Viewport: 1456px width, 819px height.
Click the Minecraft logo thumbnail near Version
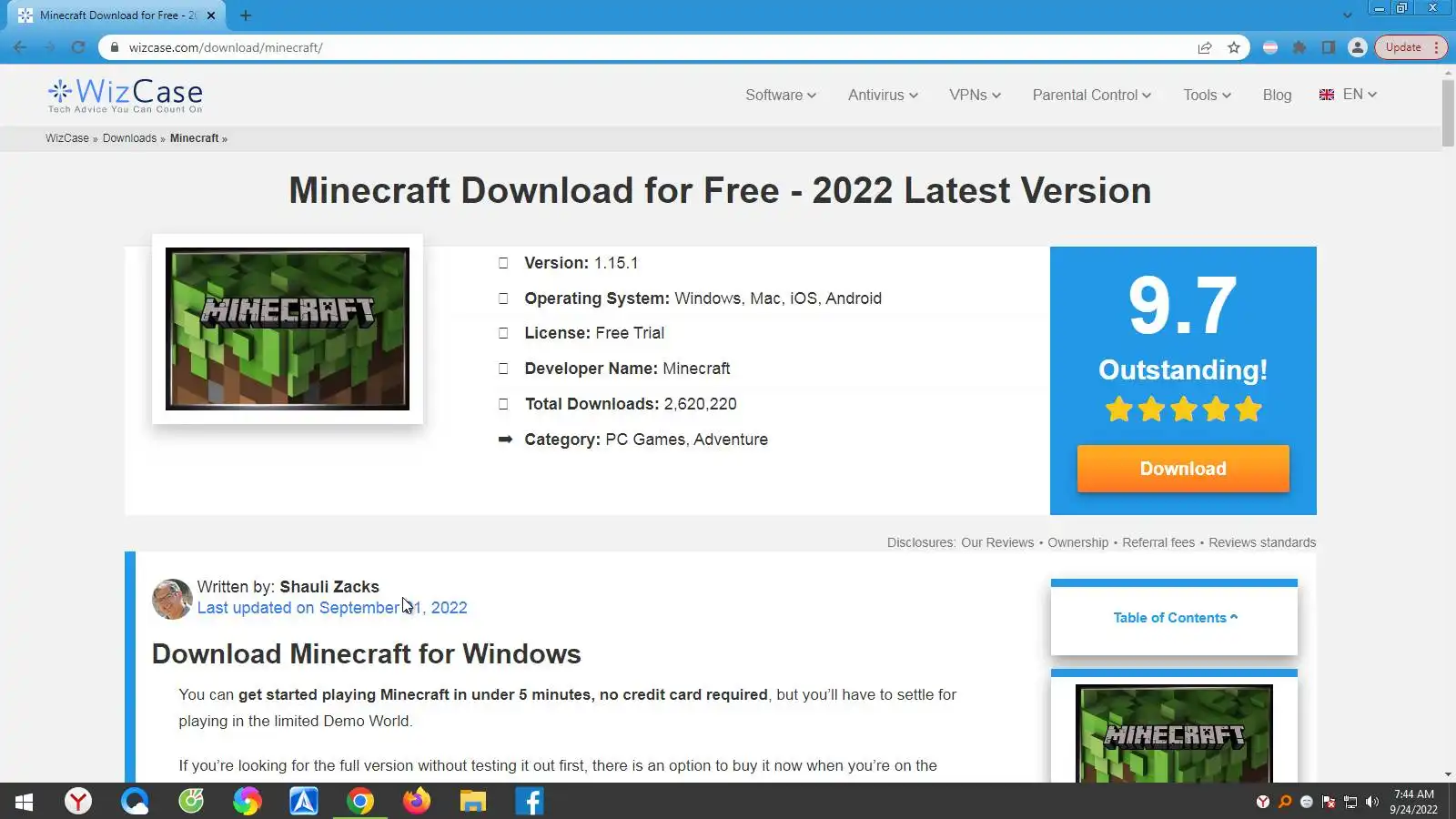click(288, 329)
